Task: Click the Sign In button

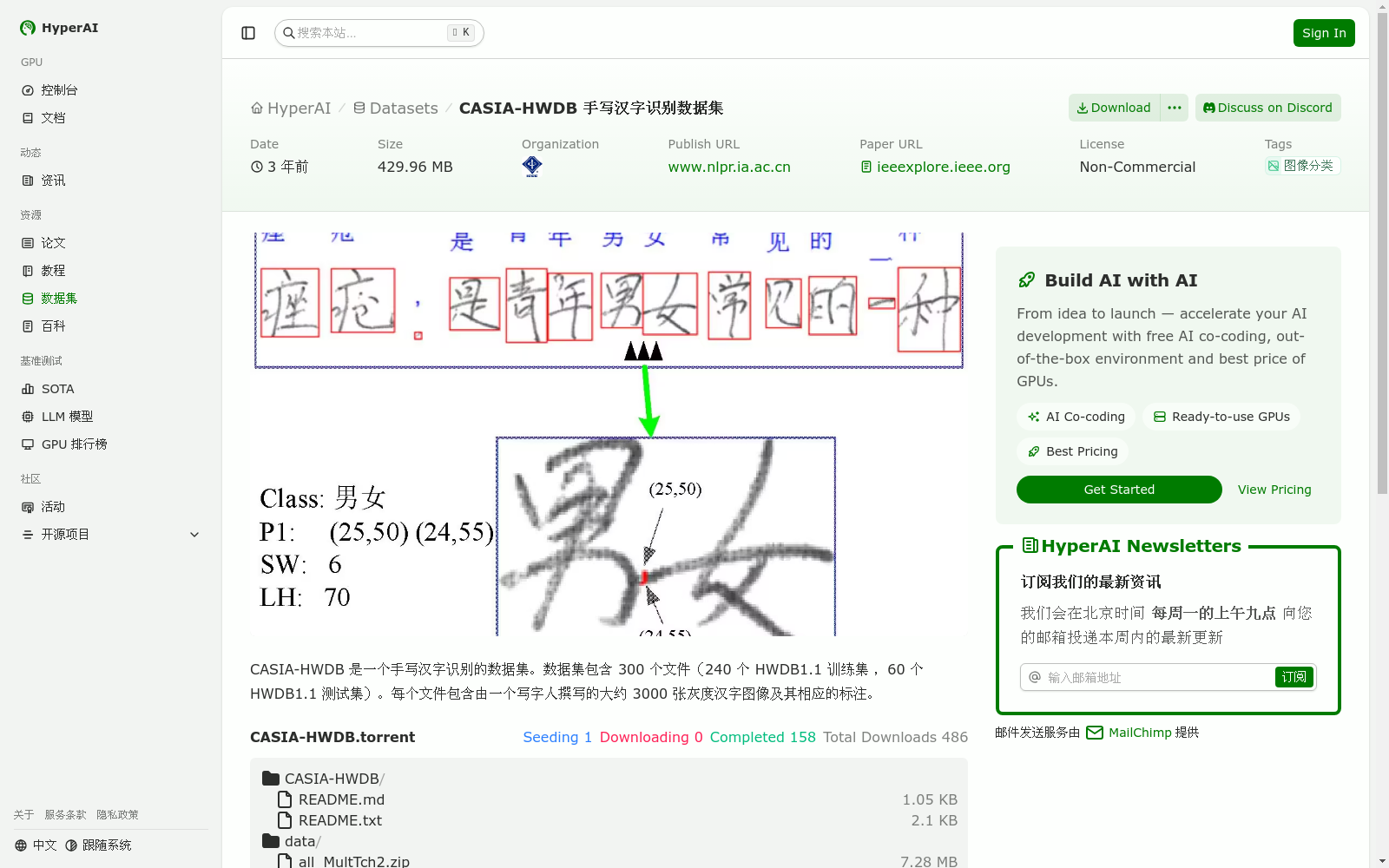Action: [1324, 33]
